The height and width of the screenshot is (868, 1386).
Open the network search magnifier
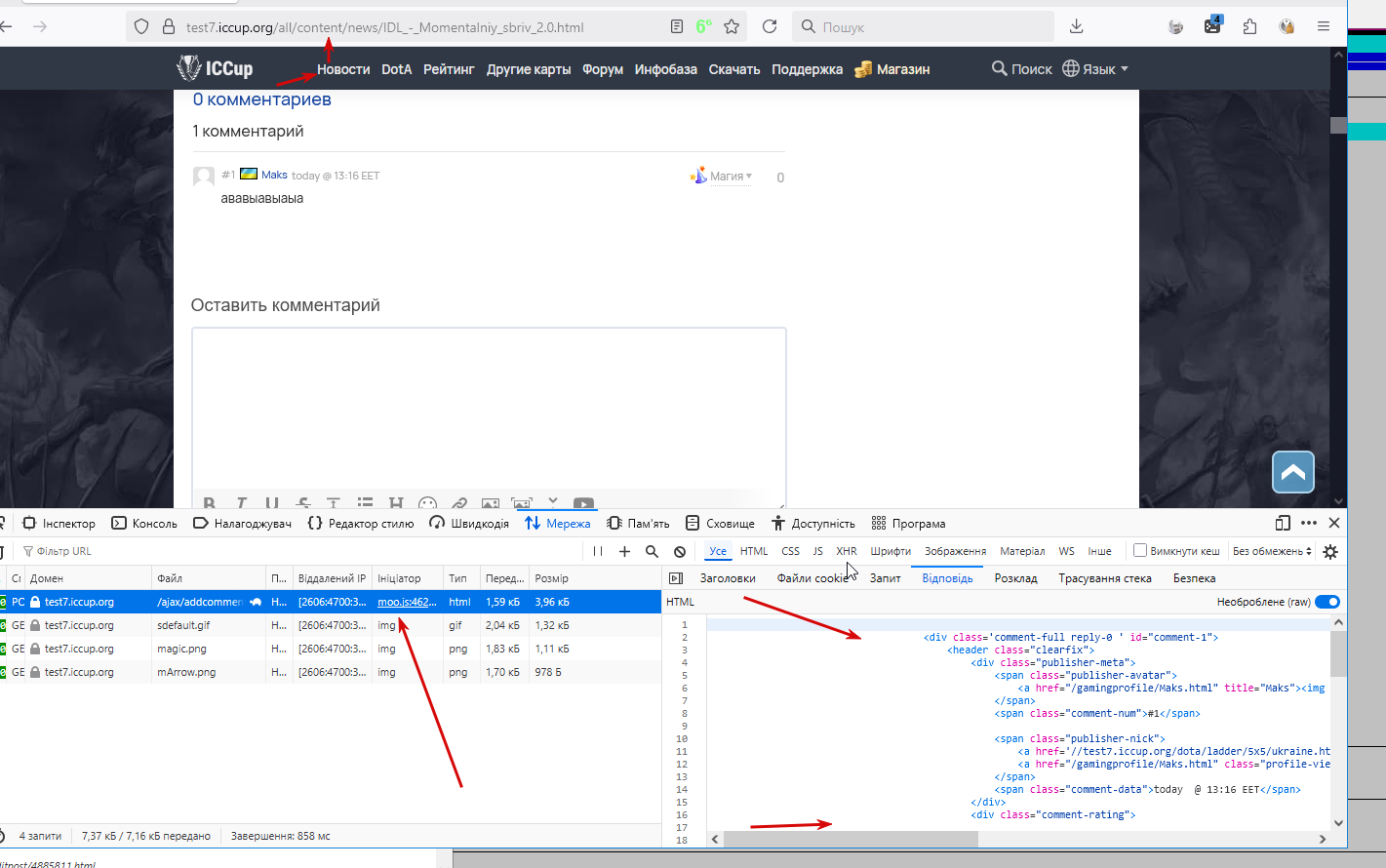click(x=653, y=551)
